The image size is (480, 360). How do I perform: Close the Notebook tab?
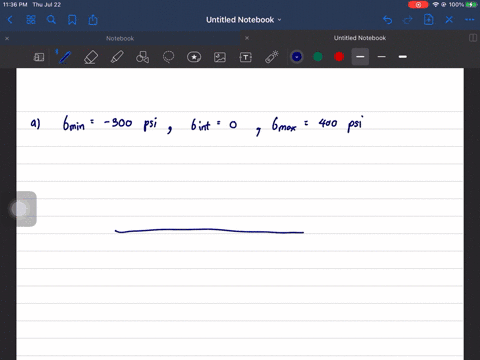[x=7, y=38]
